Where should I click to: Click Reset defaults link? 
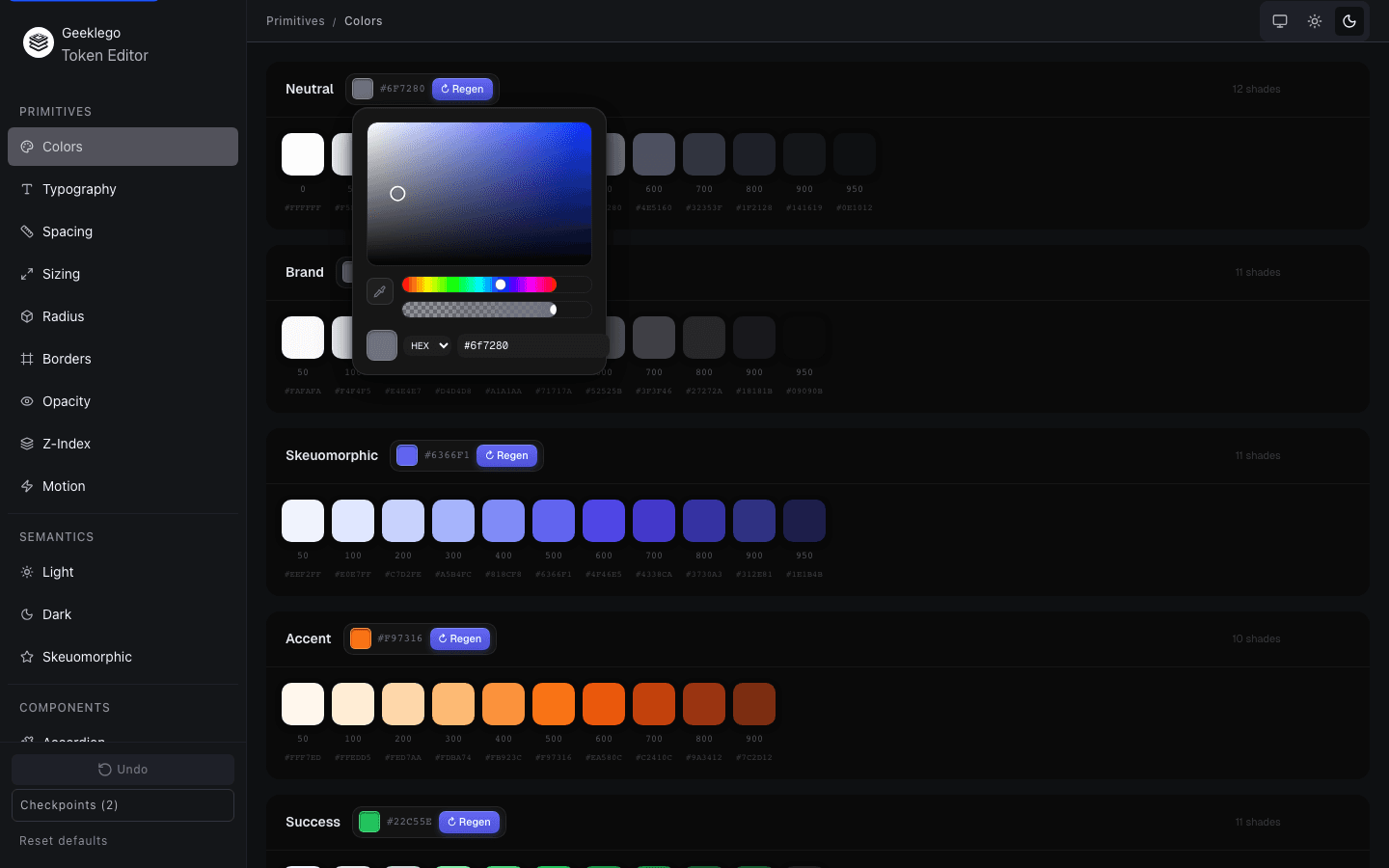point(64,841)
